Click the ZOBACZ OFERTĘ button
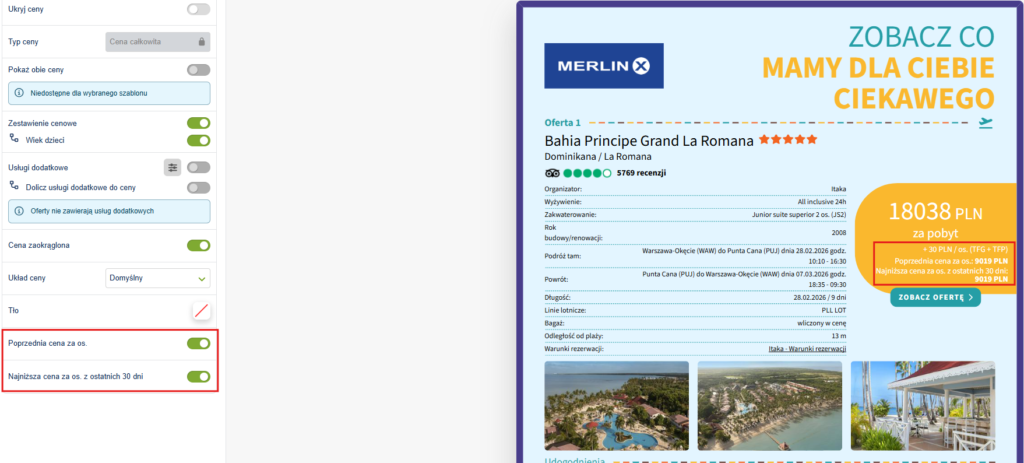Image resolution: width=1024 pixels, height=463 pixels. [935, 297]
